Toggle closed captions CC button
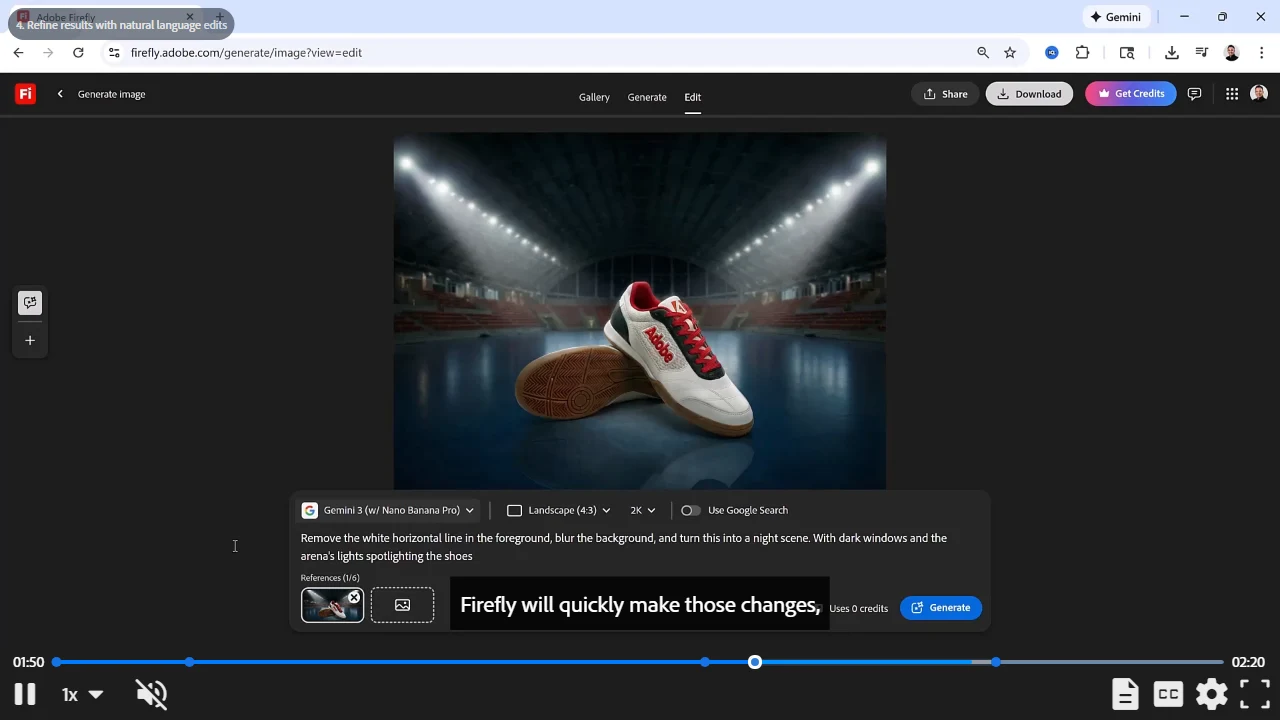Image resolution: width=1280 pixels, height=720 pixels. [x=1168, y=694]
